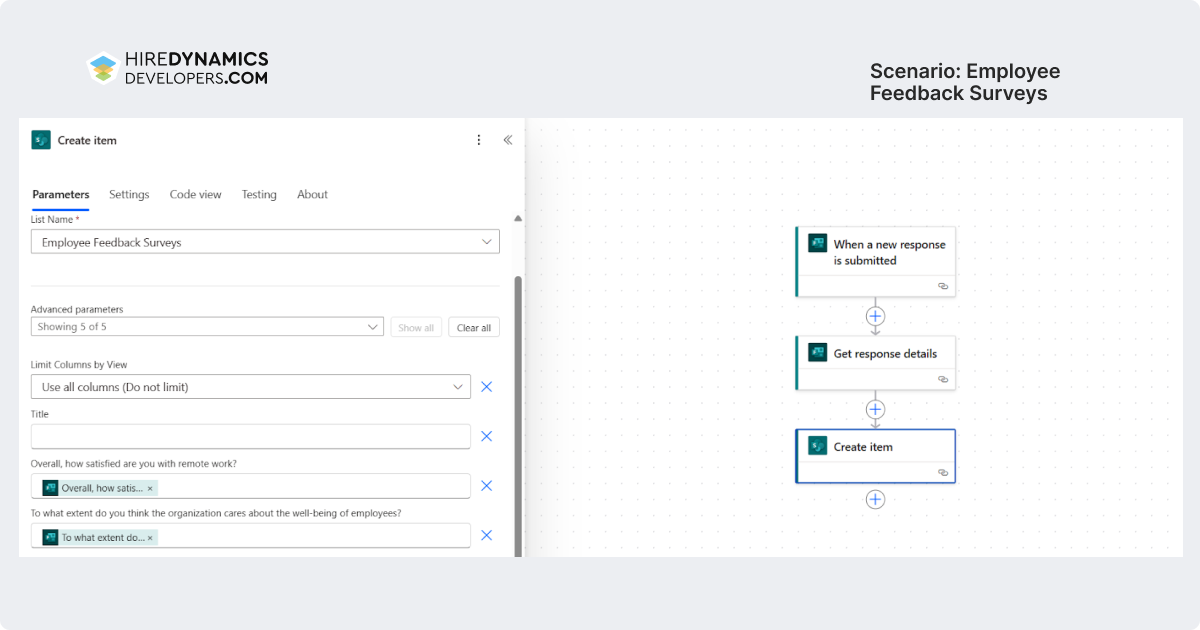Switch to the Parameters tab
Viewport: 1200px width, 630px height.
click(61, 194)
